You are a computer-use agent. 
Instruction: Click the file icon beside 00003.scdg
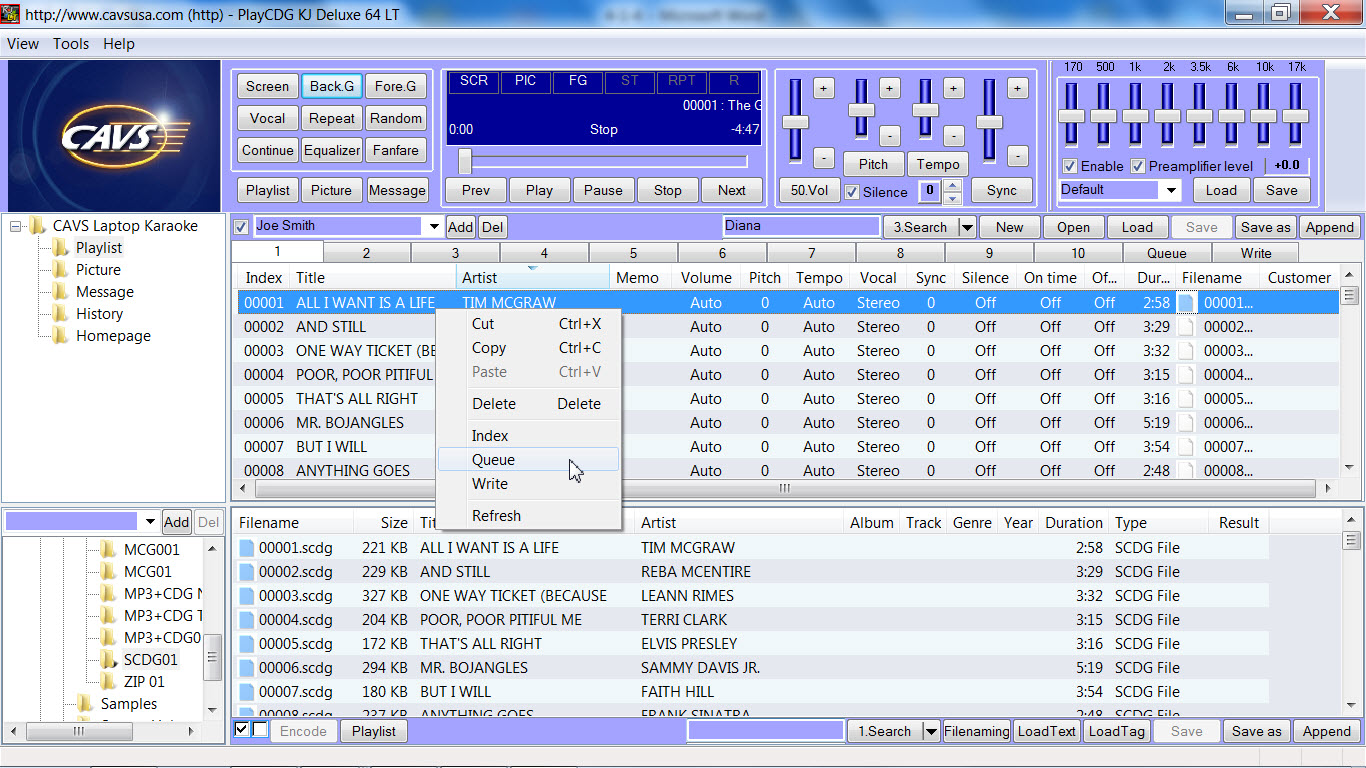pos(247,596)
